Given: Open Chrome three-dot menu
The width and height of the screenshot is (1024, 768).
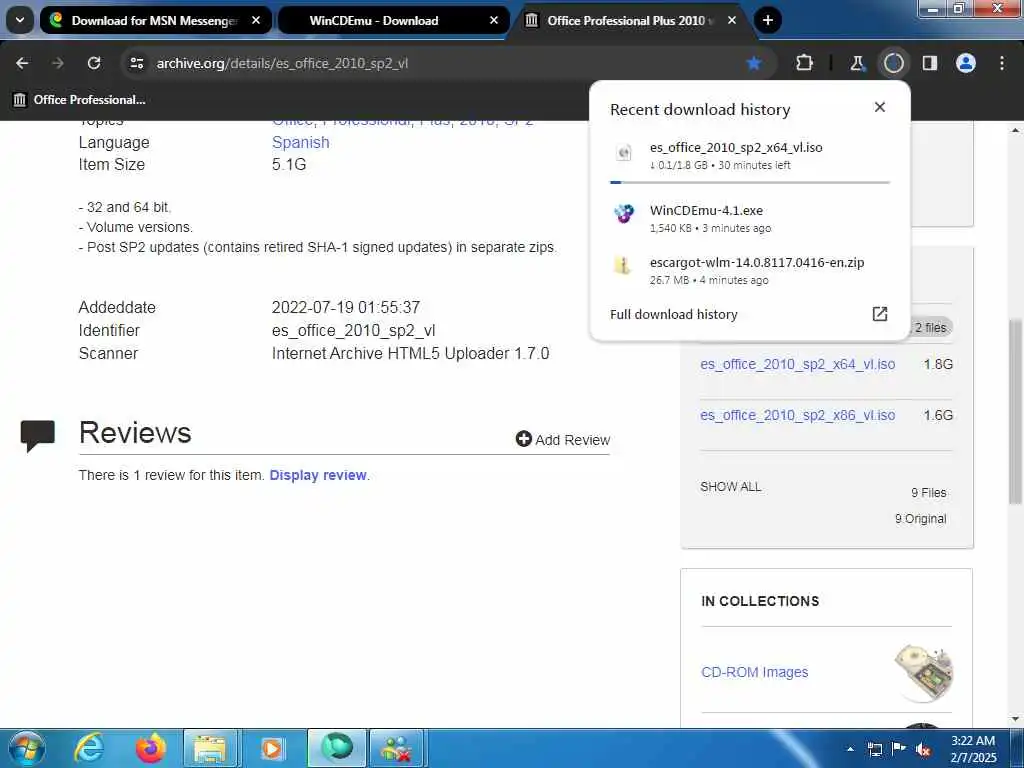Looking at the screenshot, I should click(1002, 63).
